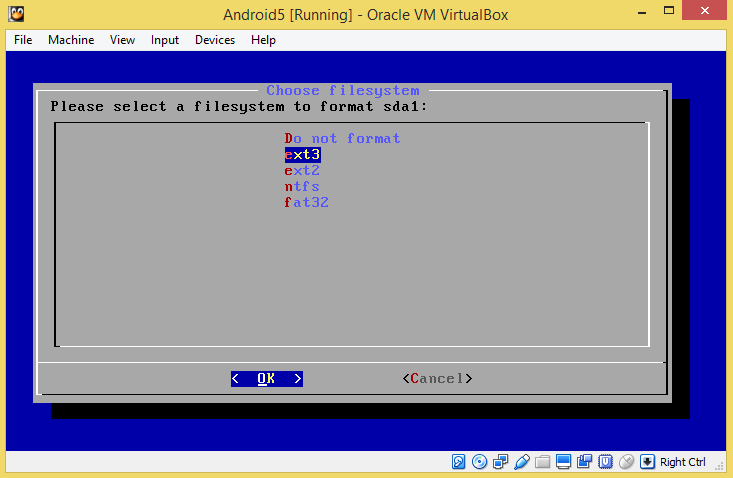The height and width of the screenshot is (478, 733).
Task: Open the Machine menu
Action: 71,40
